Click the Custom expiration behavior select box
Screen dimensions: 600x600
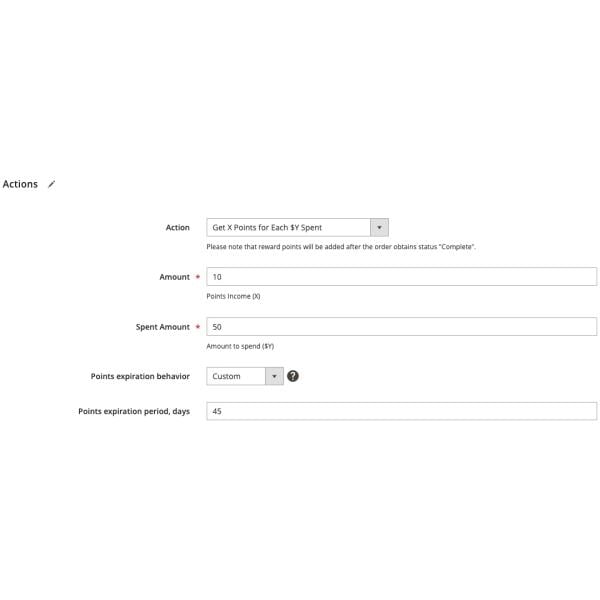pyautogui.click(x=245, y=376)
